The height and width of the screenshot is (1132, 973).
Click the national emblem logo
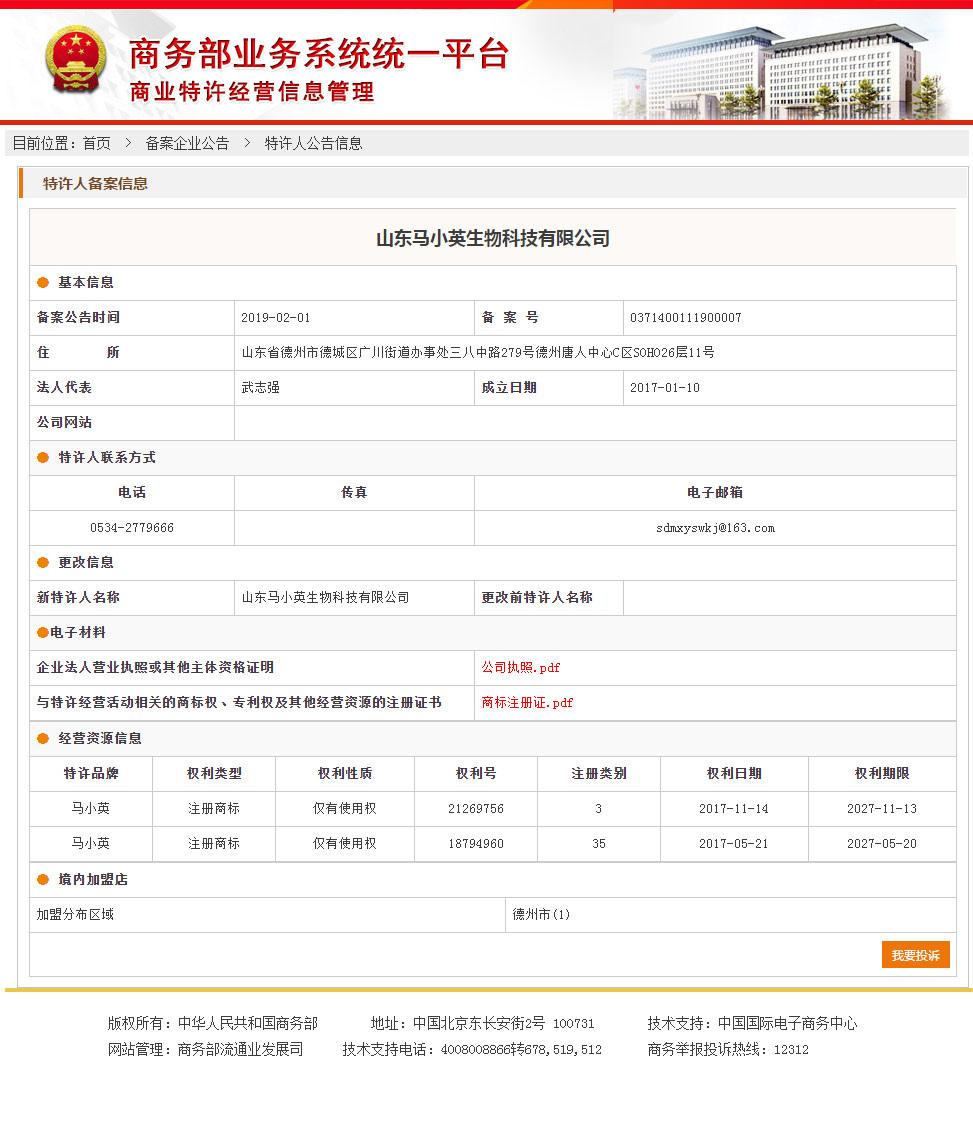[75, 60]
